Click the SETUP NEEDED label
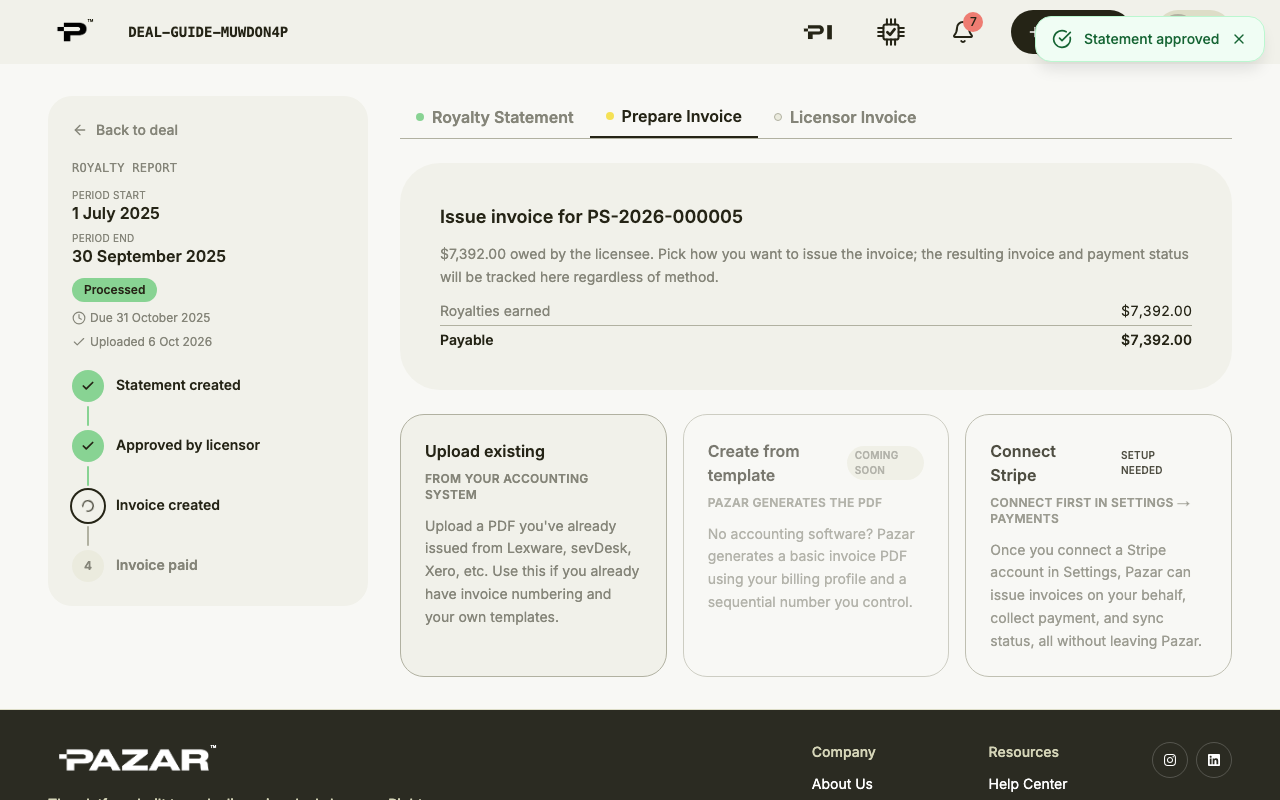The height and width of the screenshot is (800, 1280). click(1141, 463)
